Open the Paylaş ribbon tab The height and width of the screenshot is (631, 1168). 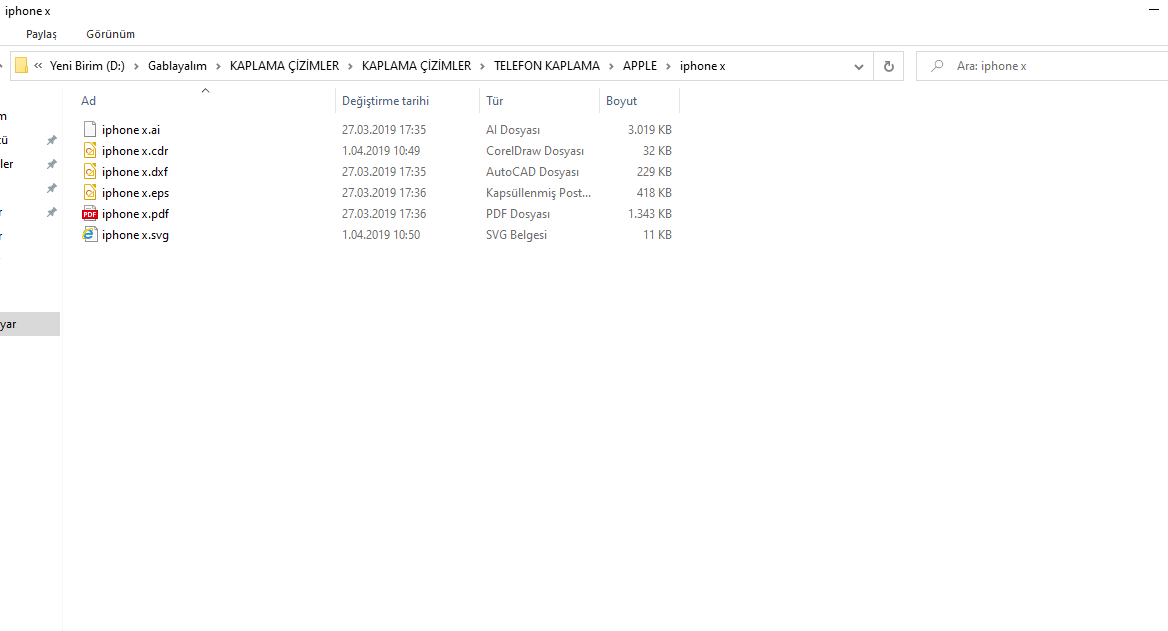pos(41,34)
